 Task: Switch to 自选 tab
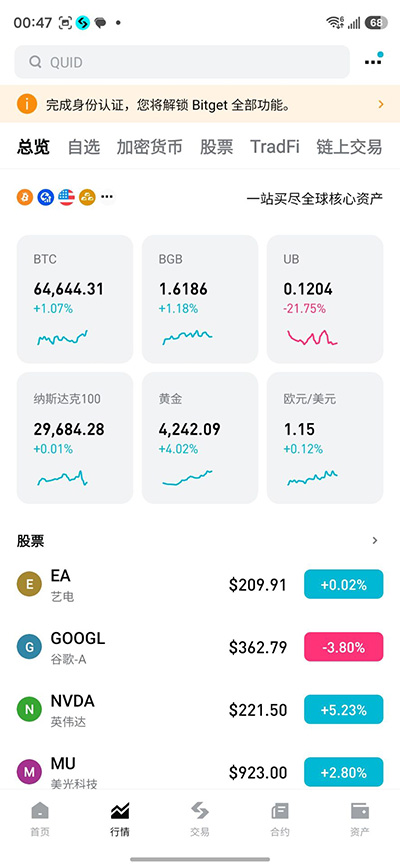coord(84,147)
